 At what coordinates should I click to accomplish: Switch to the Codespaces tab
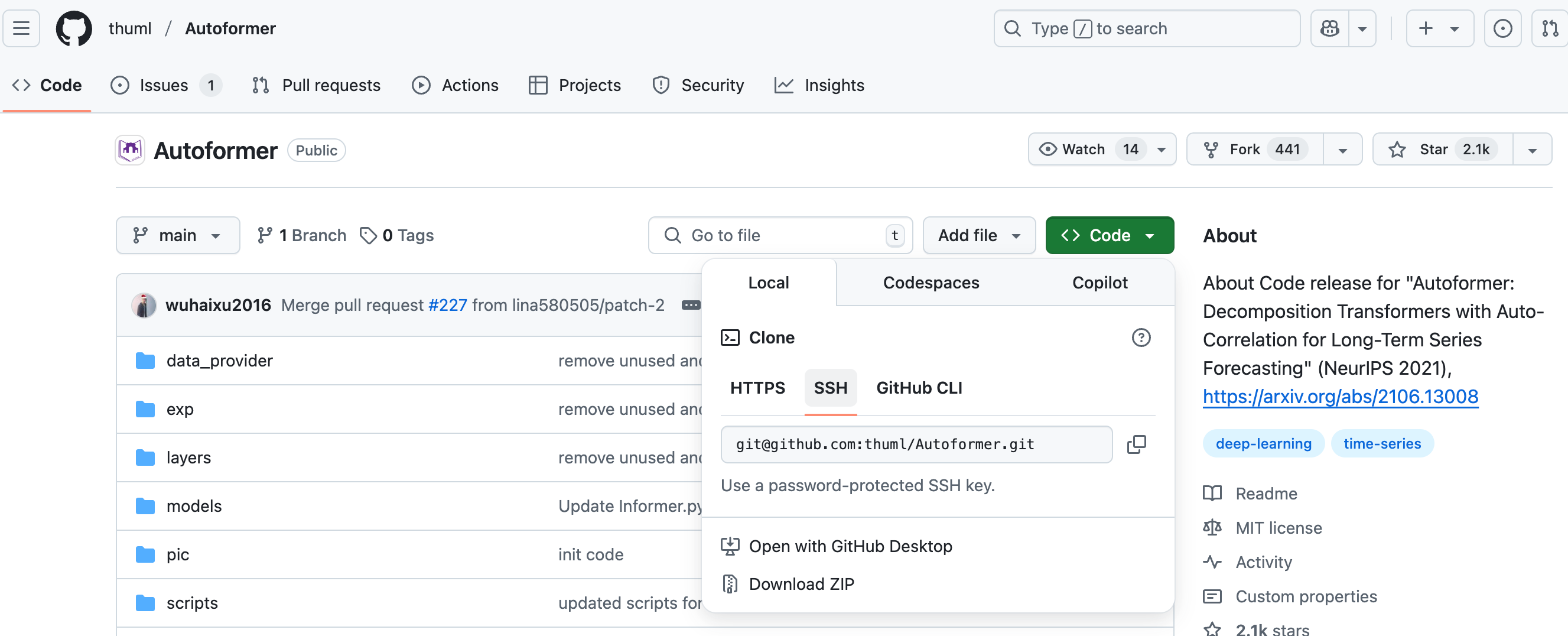[931, 283]
